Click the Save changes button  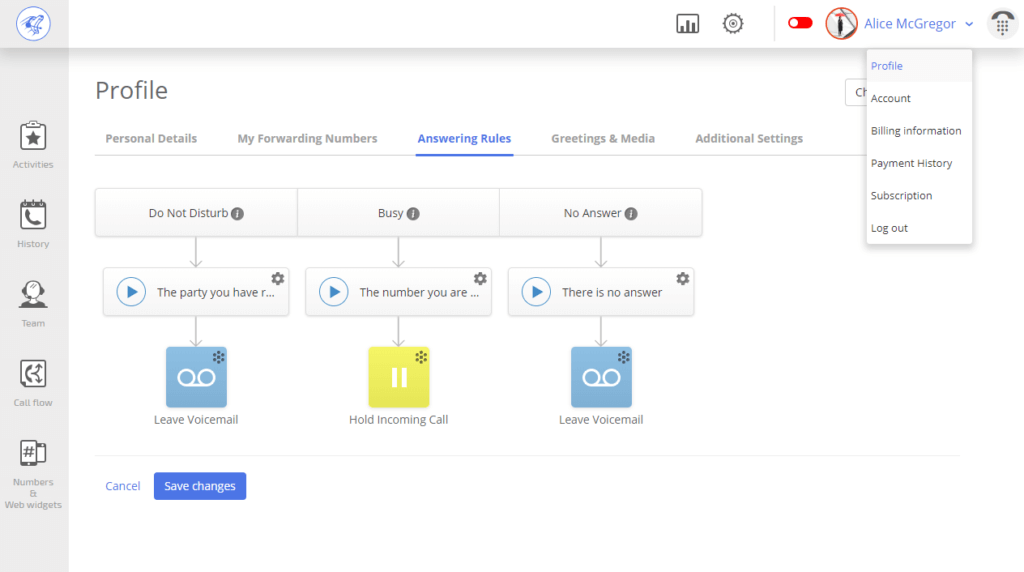[x=200, y=486]
